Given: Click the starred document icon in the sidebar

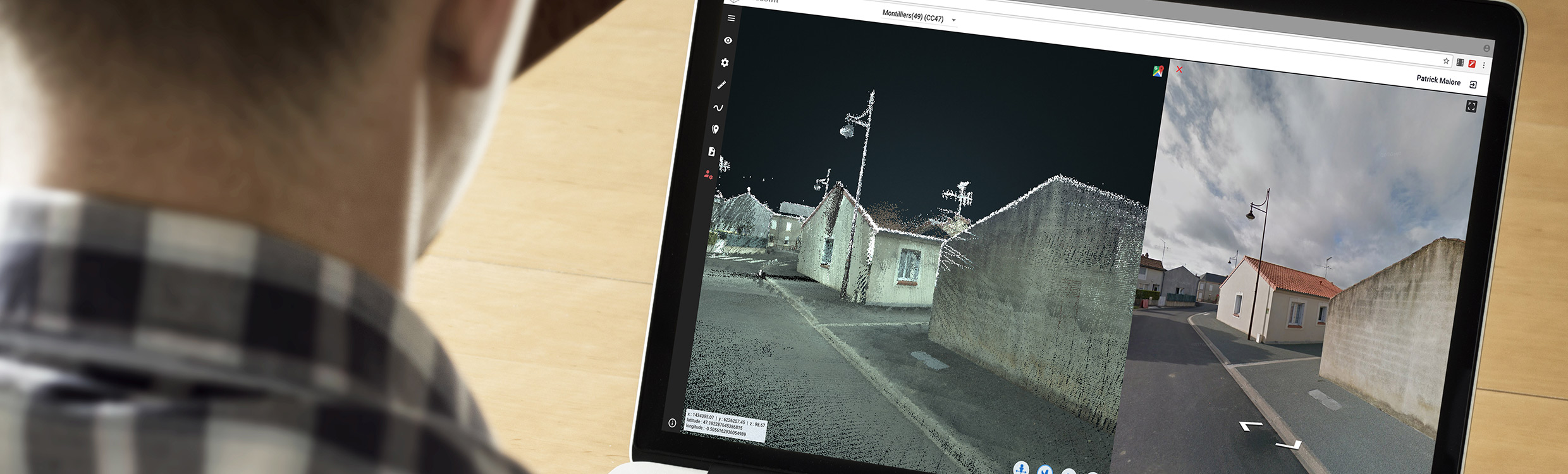Looking at the screenshot, I should point(712,152).
